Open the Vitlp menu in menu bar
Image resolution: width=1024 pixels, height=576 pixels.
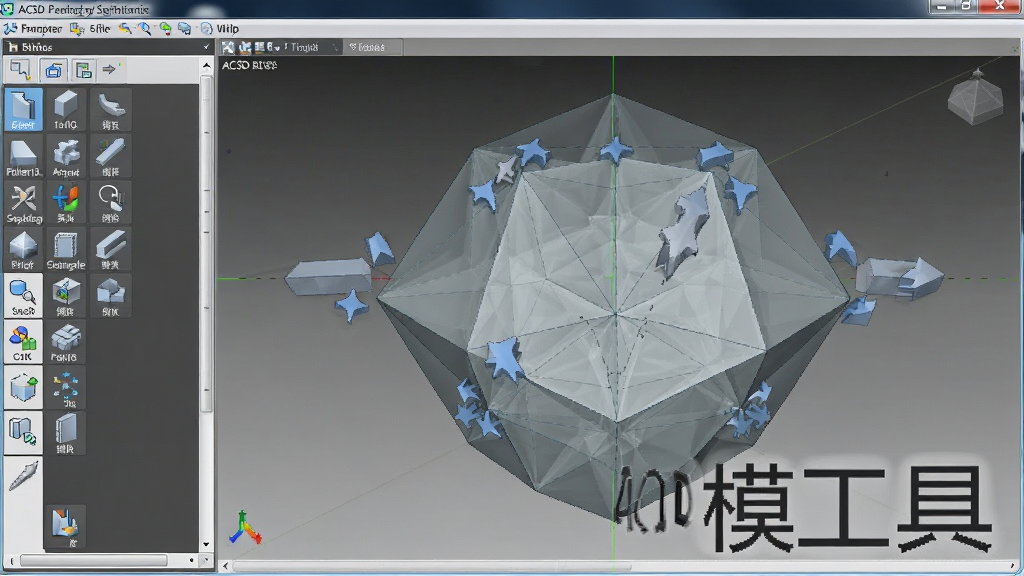[227, 29]
